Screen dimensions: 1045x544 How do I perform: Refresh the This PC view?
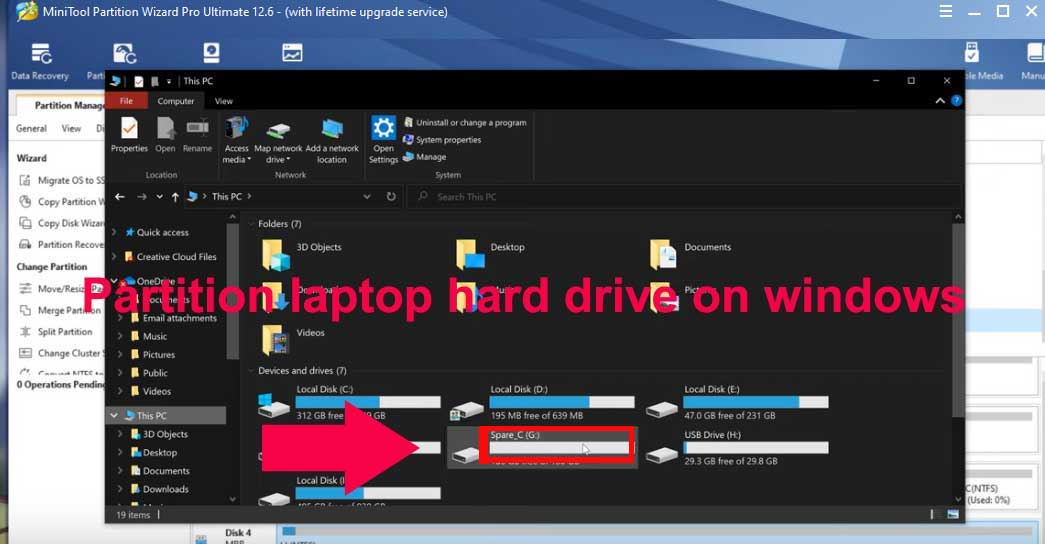(391, 197)
